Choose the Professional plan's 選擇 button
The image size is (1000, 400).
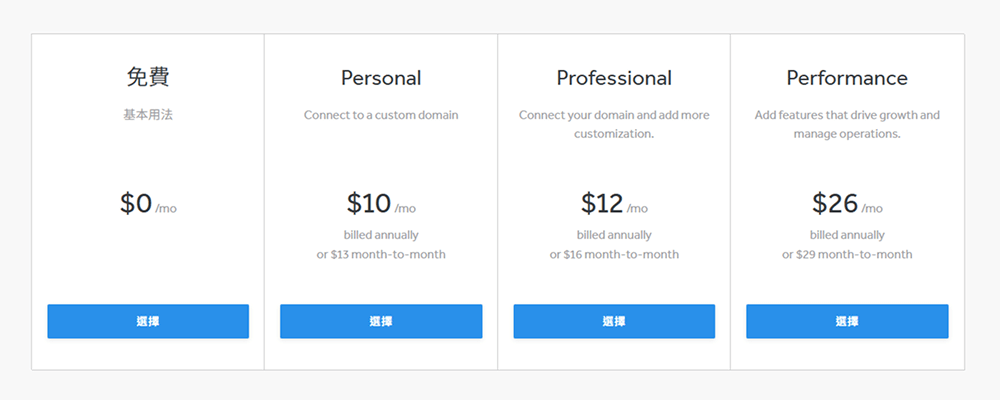pos(614,321)
